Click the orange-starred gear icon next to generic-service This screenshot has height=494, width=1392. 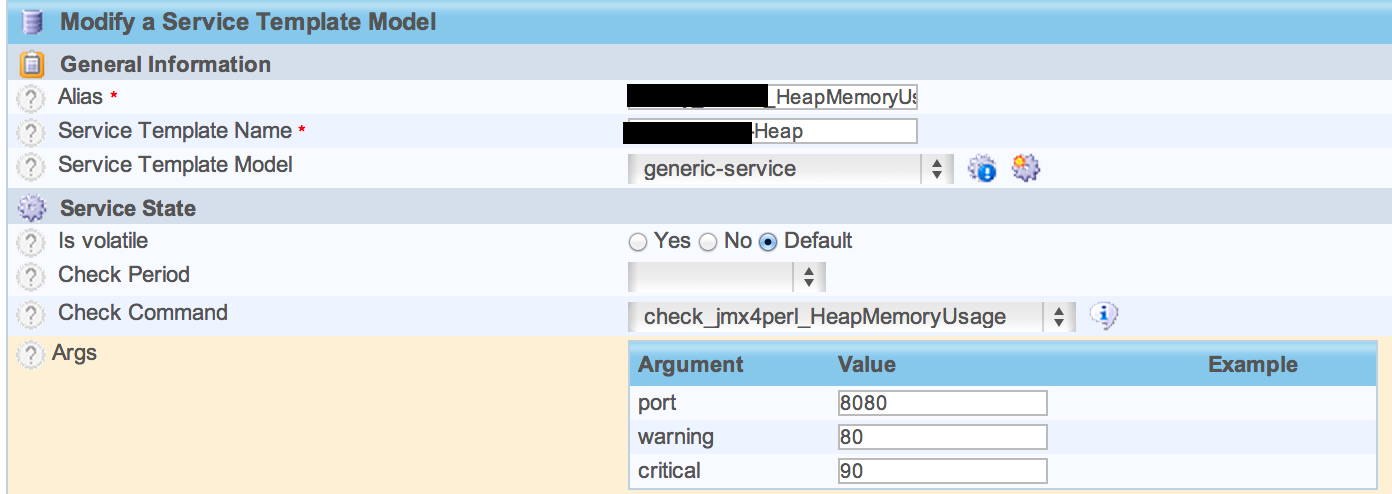coord(1026,168)
